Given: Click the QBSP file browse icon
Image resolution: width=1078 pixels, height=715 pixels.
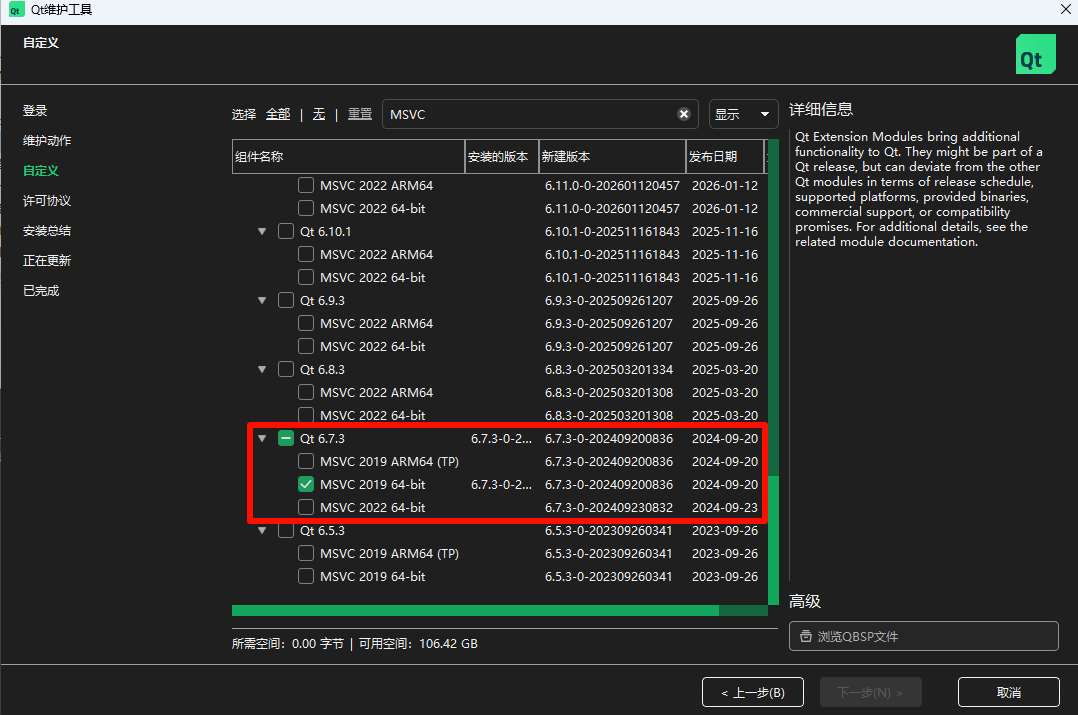Looking at the screenshot, I should 806,637.
